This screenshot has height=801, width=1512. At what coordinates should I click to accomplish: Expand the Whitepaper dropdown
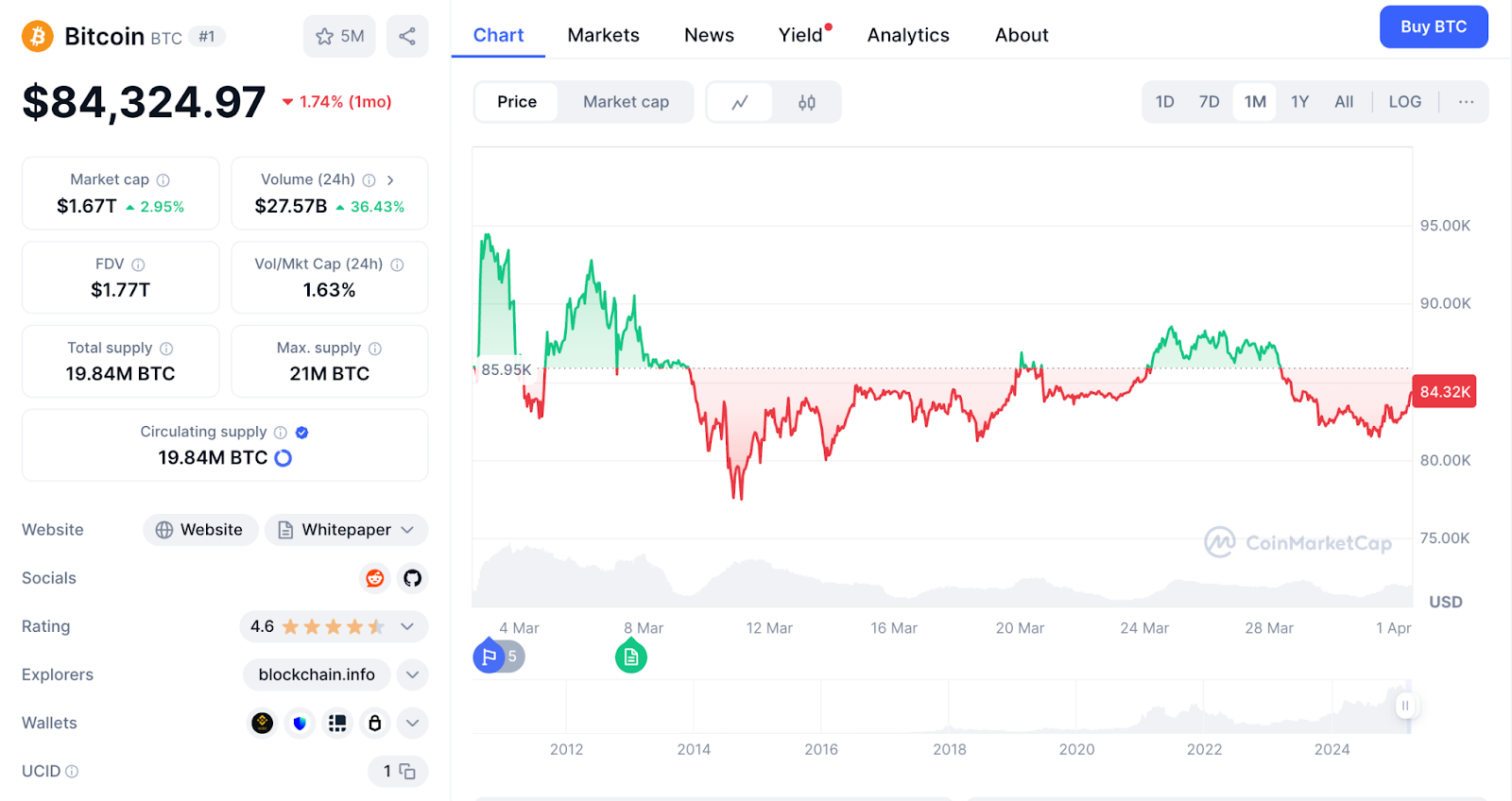click(346, 530)
